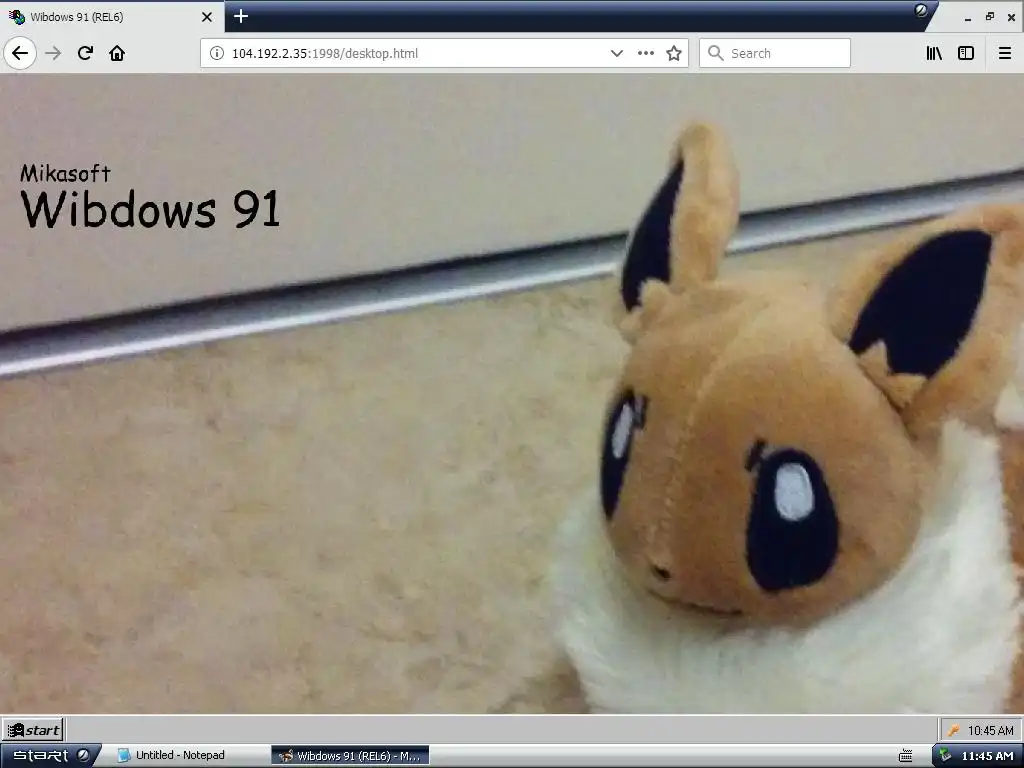Open the address bar history dropdown
This screenshot has height=768, width=1024.
pos(616,53)
